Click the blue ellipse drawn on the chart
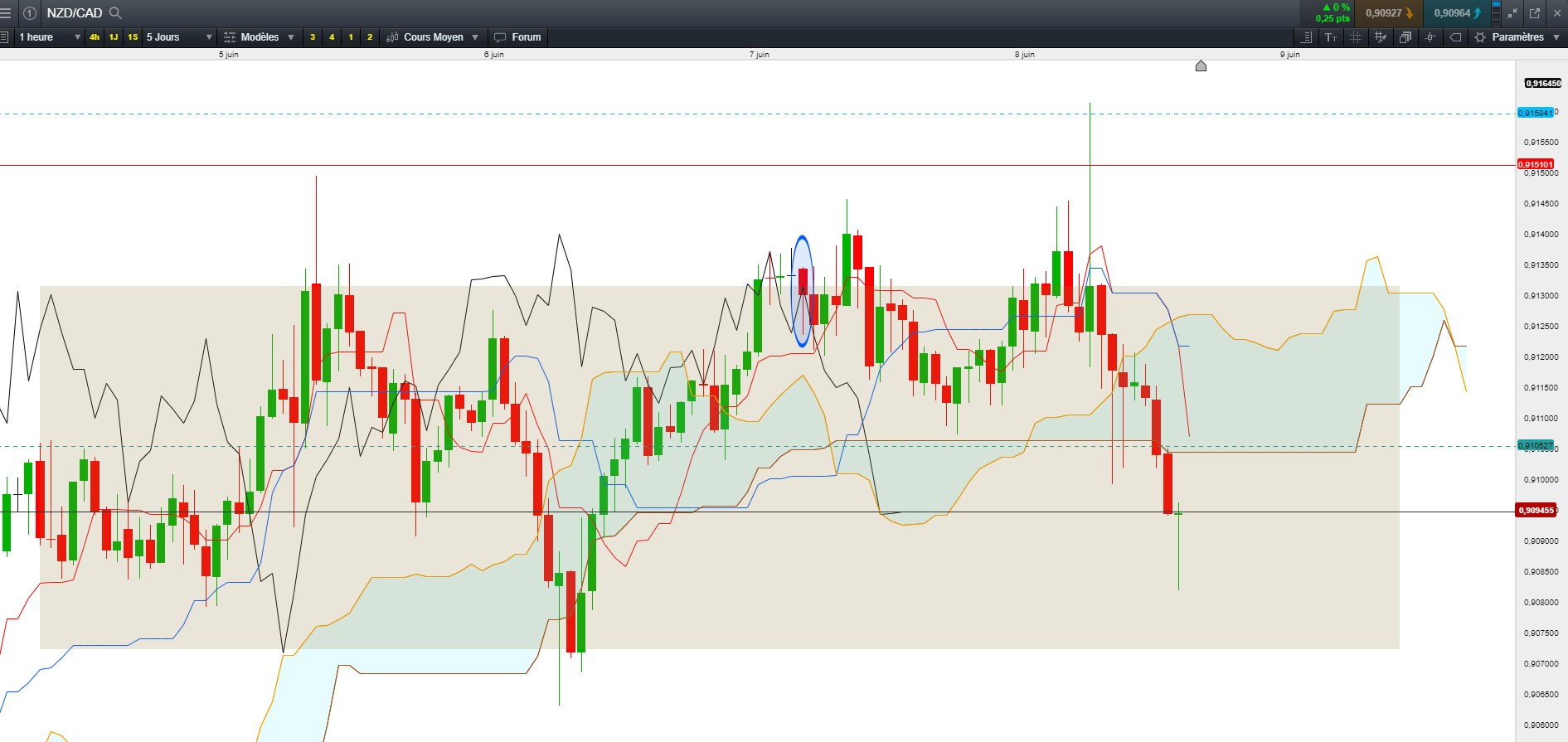 pos(802,291)
